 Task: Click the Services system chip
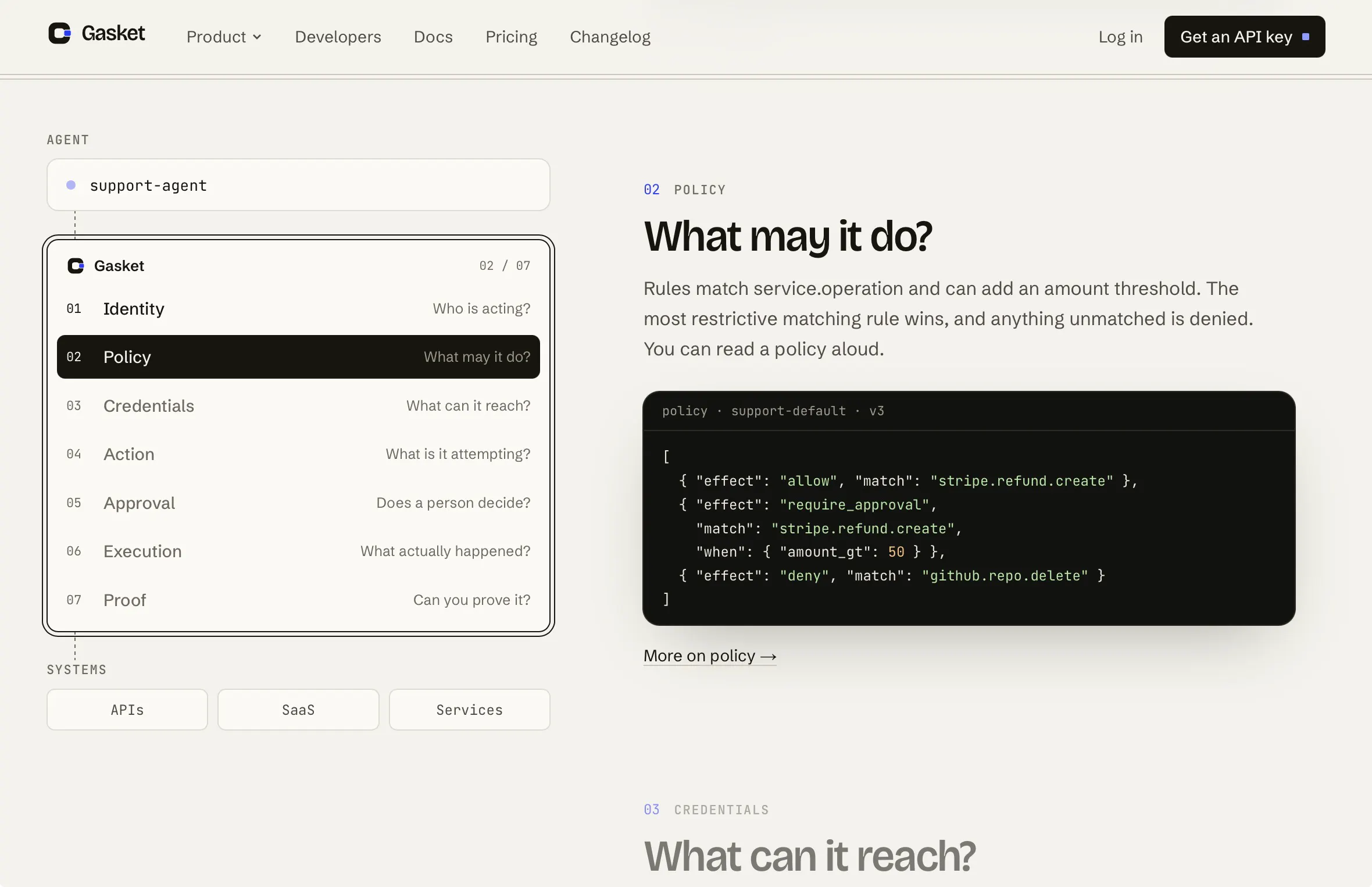pos(470,710)
